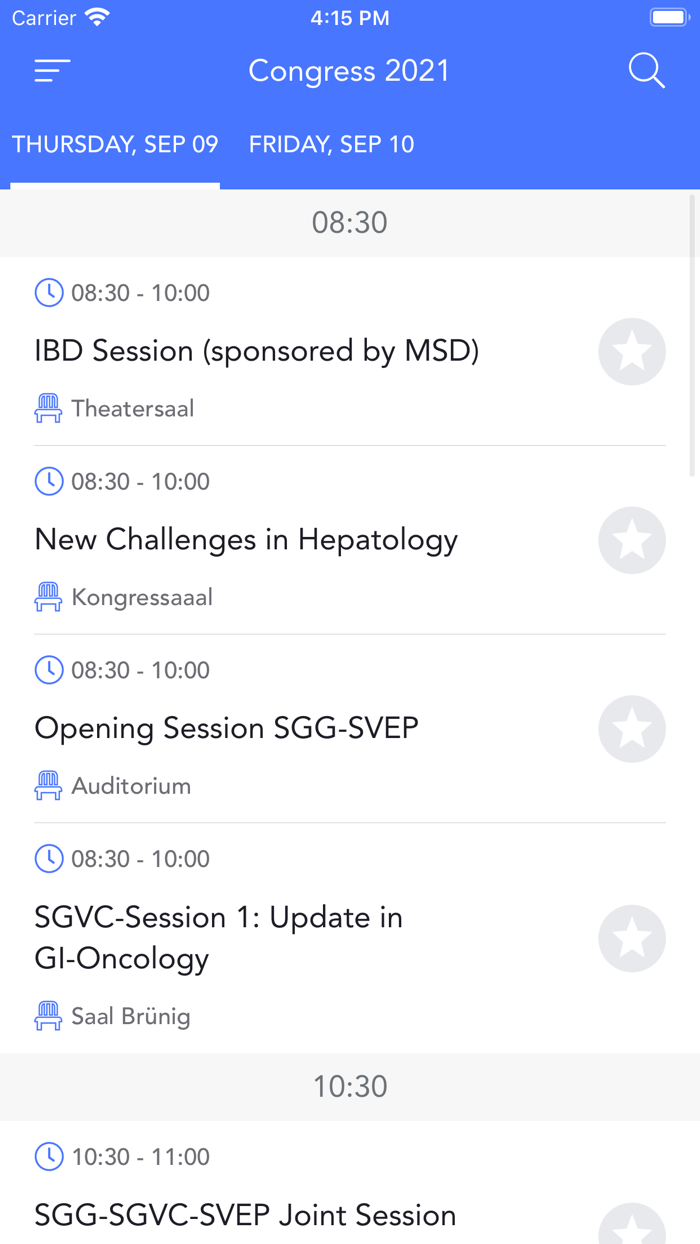Favorite the IBD Session with star
This screenshot has height=1244, width=700.
tap(632, 352)
